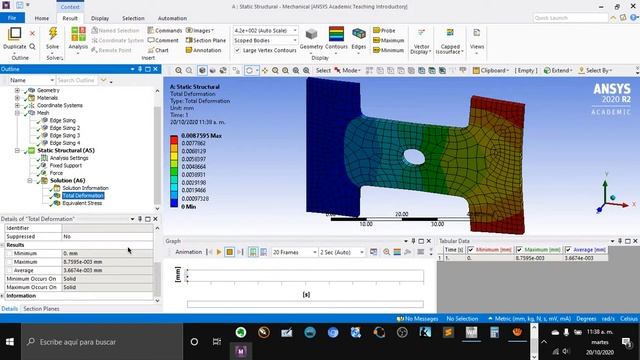Open the File menu tab
This screenshot has height=360, width=640.
point(12,18)
